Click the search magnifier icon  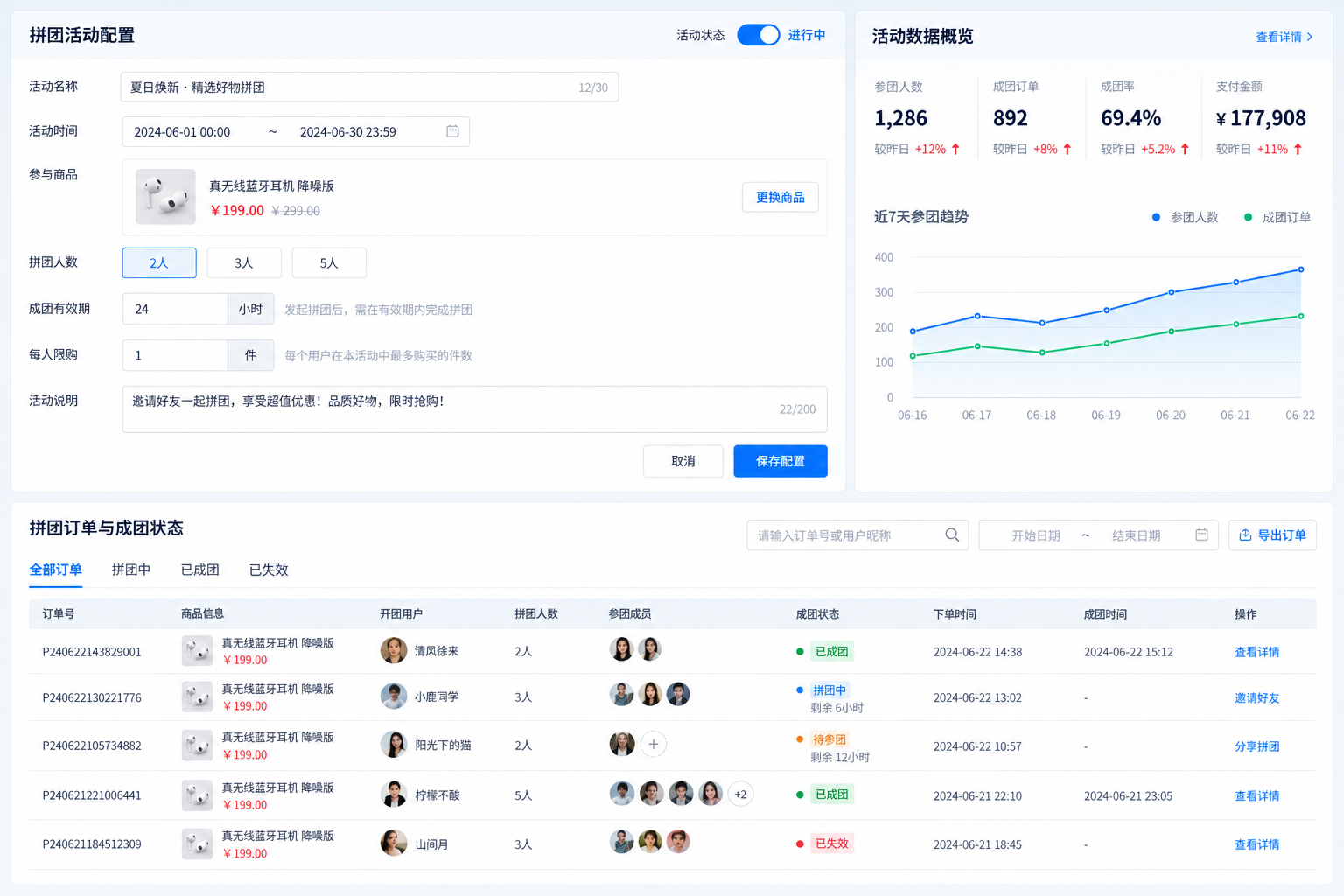[x=952, y=535]
